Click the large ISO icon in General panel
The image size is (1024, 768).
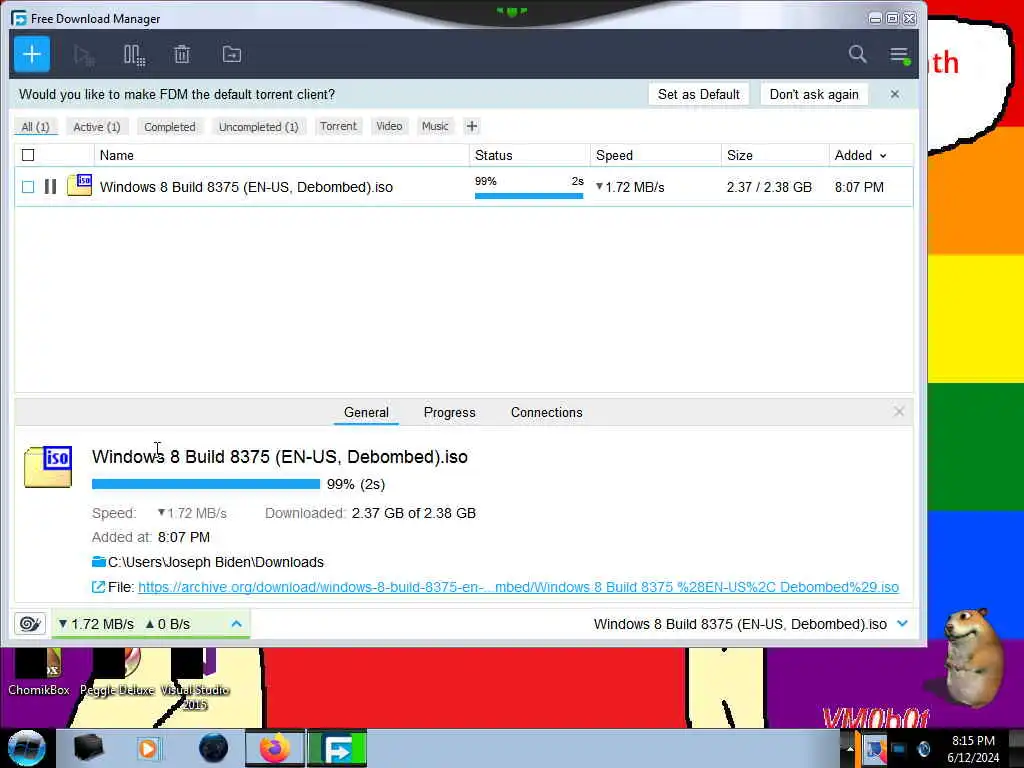(48, 466)
